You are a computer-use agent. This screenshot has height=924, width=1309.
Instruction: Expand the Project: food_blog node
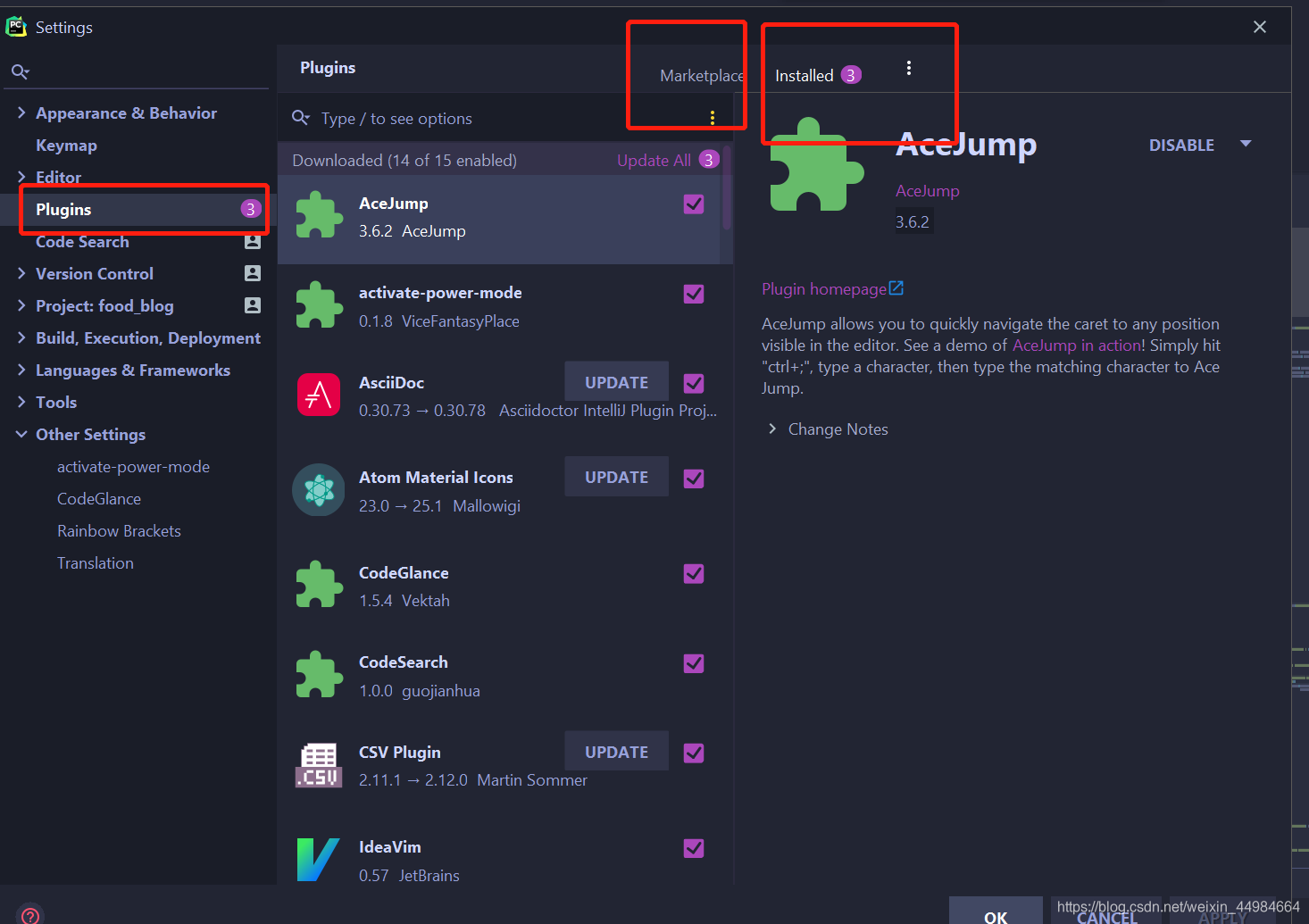(x=21, y=305)
